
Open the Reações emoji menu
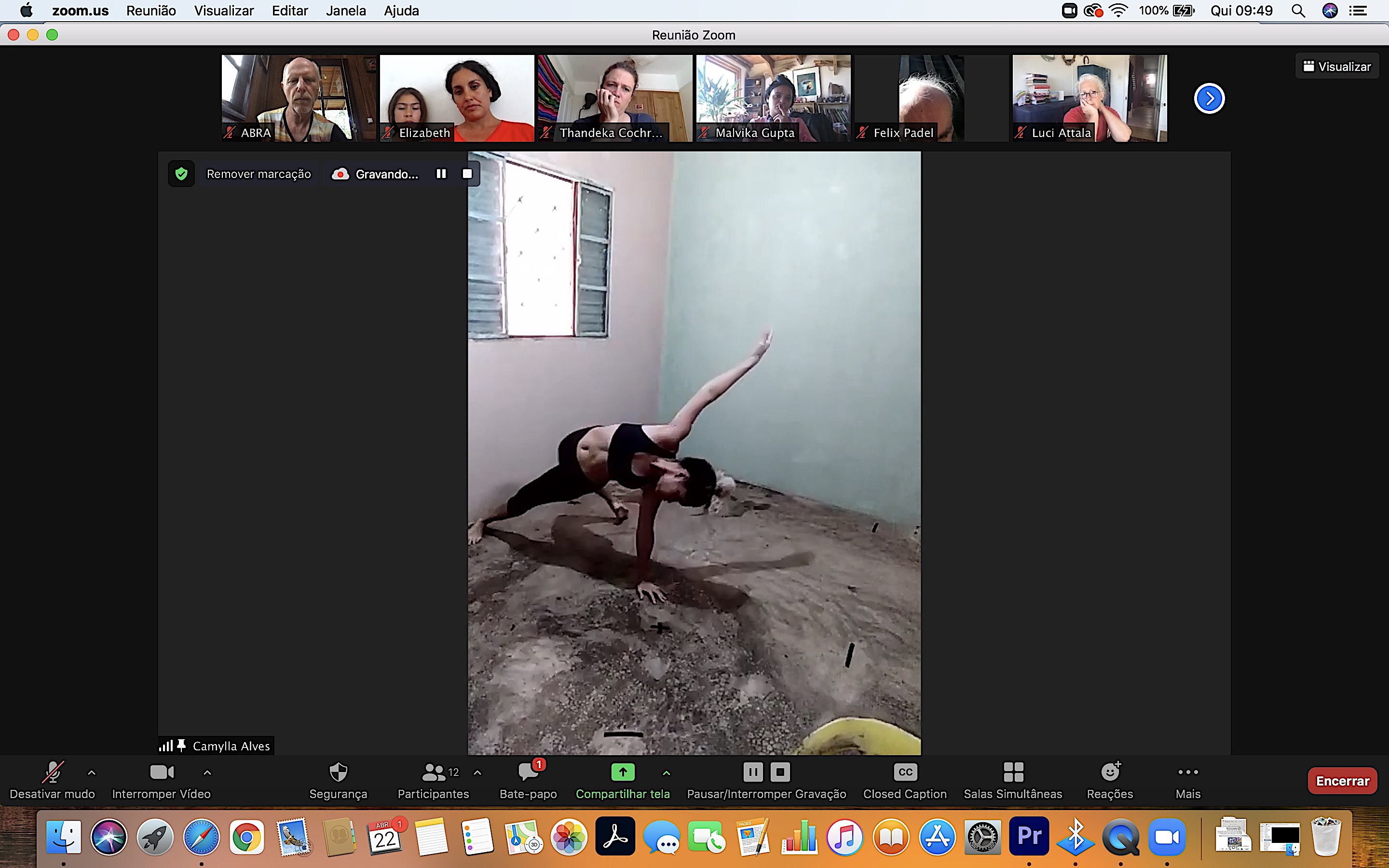tap(1110, 773)
